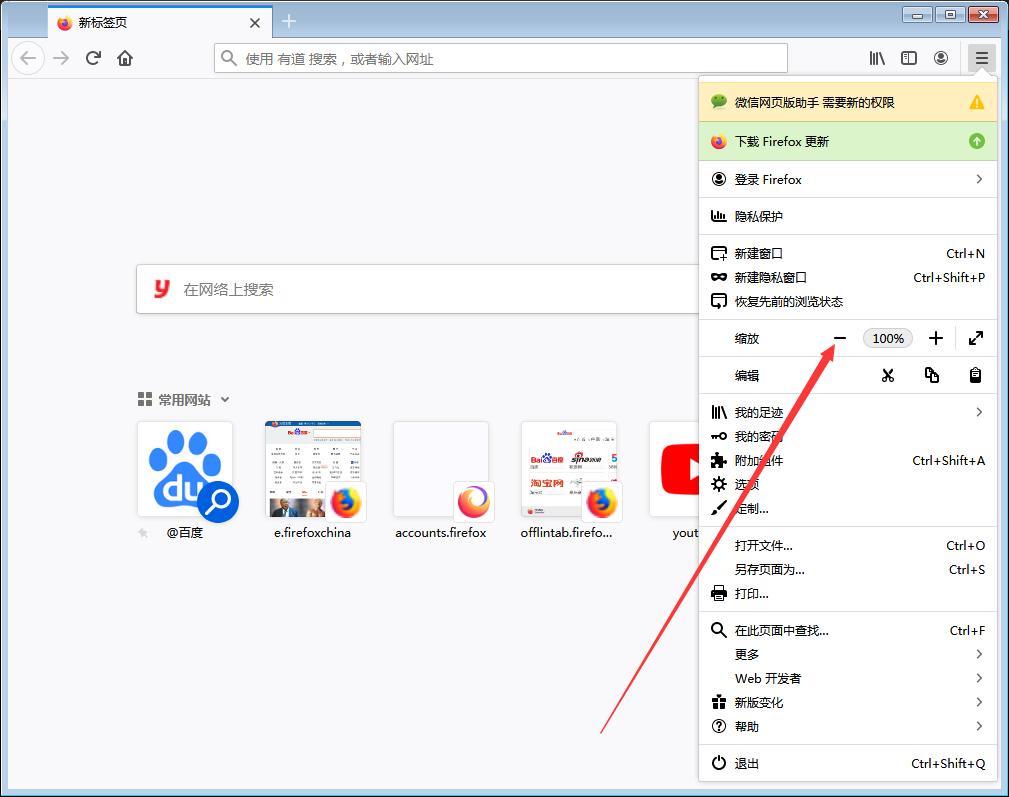Close the 新标签页 tab
Viewport: 1009px width, 797px height.
[x=255, y=23]
